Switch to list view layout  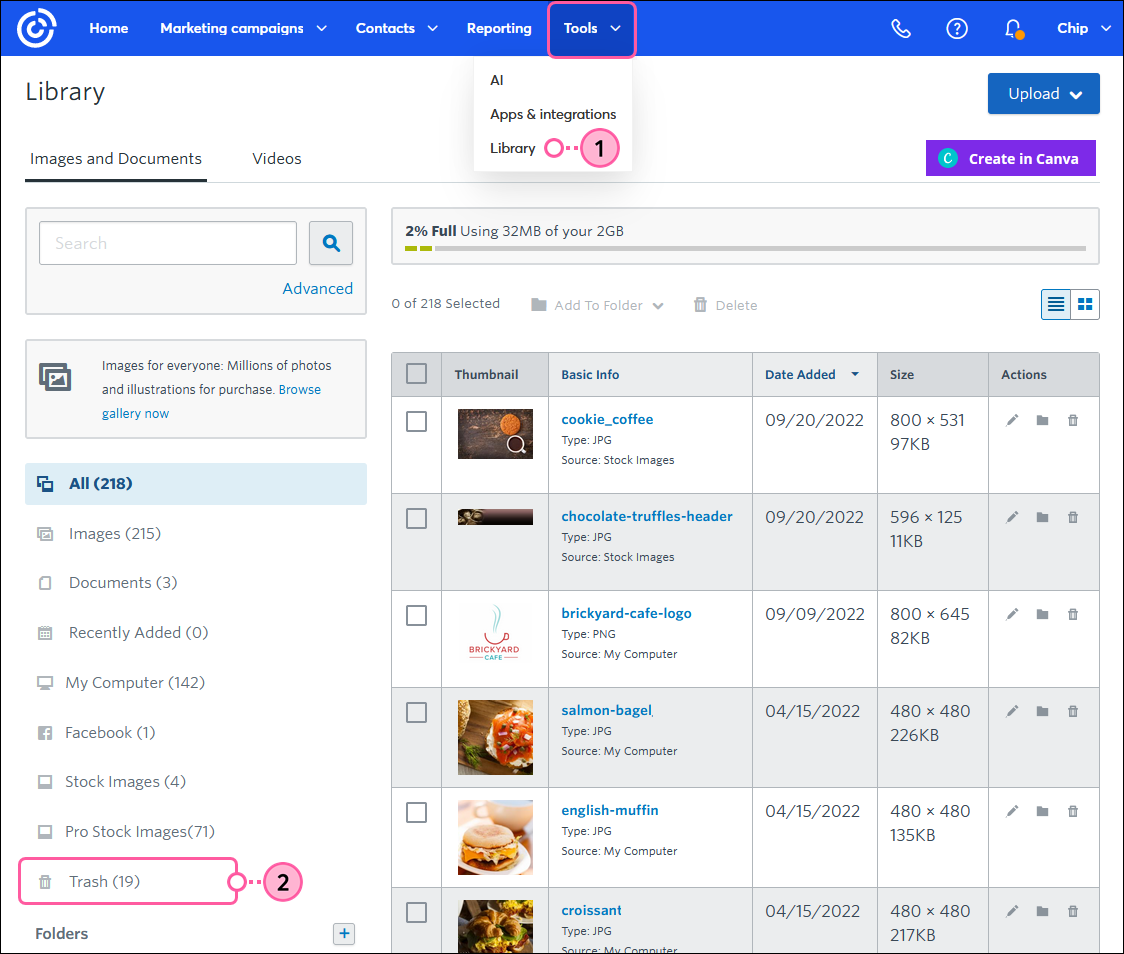click(1056, 305)
